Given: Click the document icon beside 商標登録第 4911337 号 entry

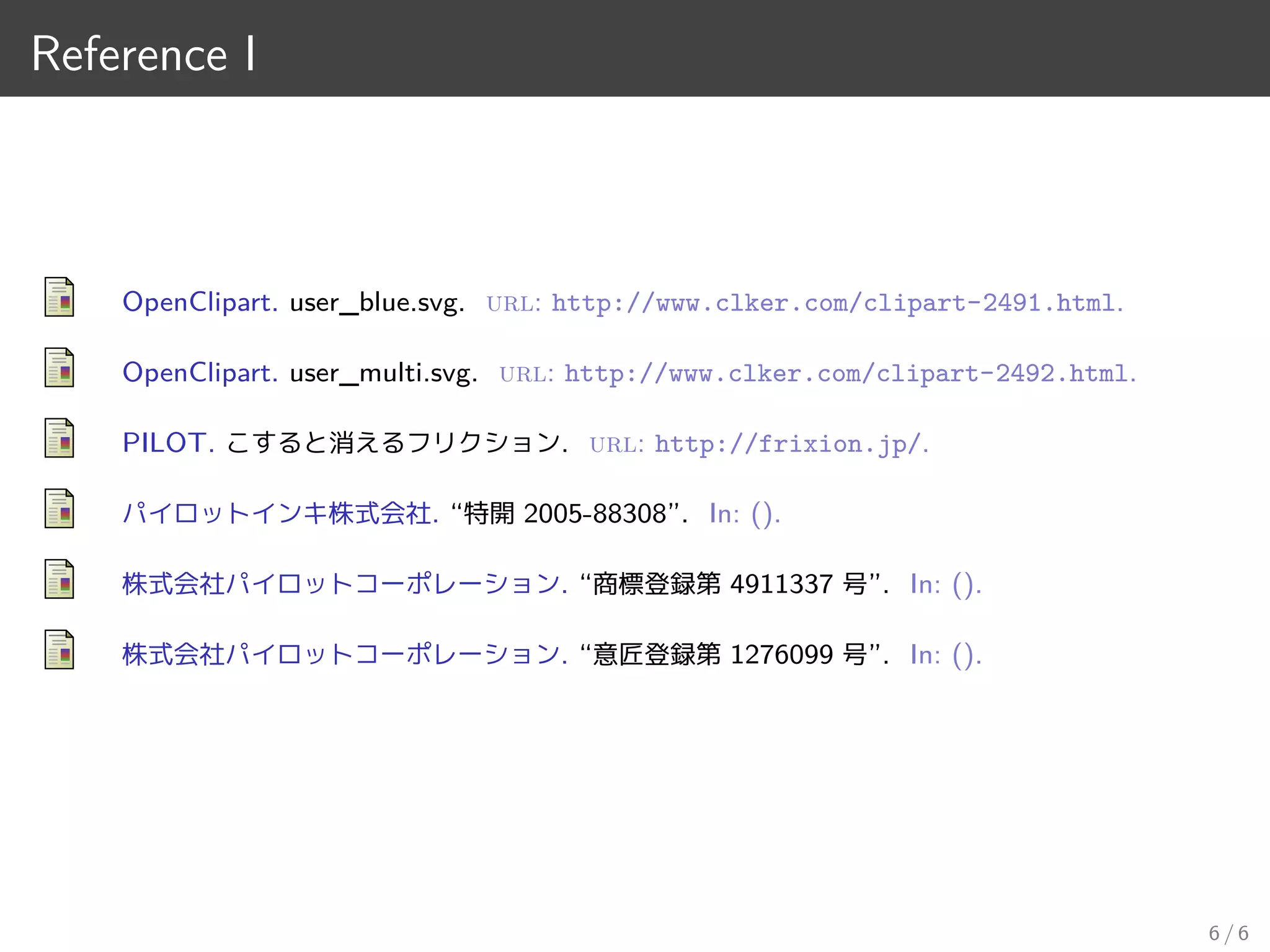Looking at the screenshot, I should point(60,580).
